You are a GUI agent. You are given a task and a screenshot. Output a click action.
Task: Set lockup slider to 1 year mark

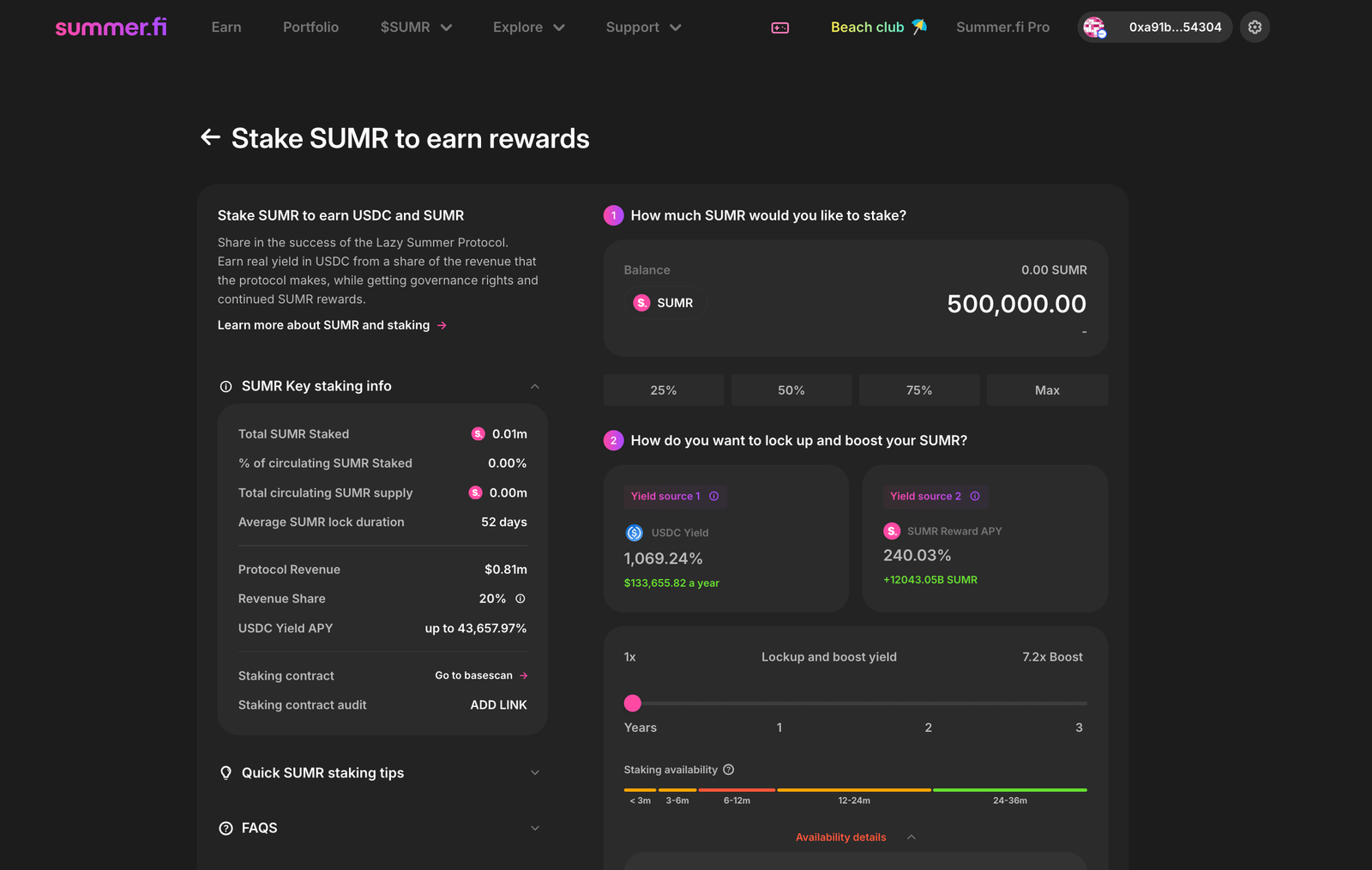[779, 728]
